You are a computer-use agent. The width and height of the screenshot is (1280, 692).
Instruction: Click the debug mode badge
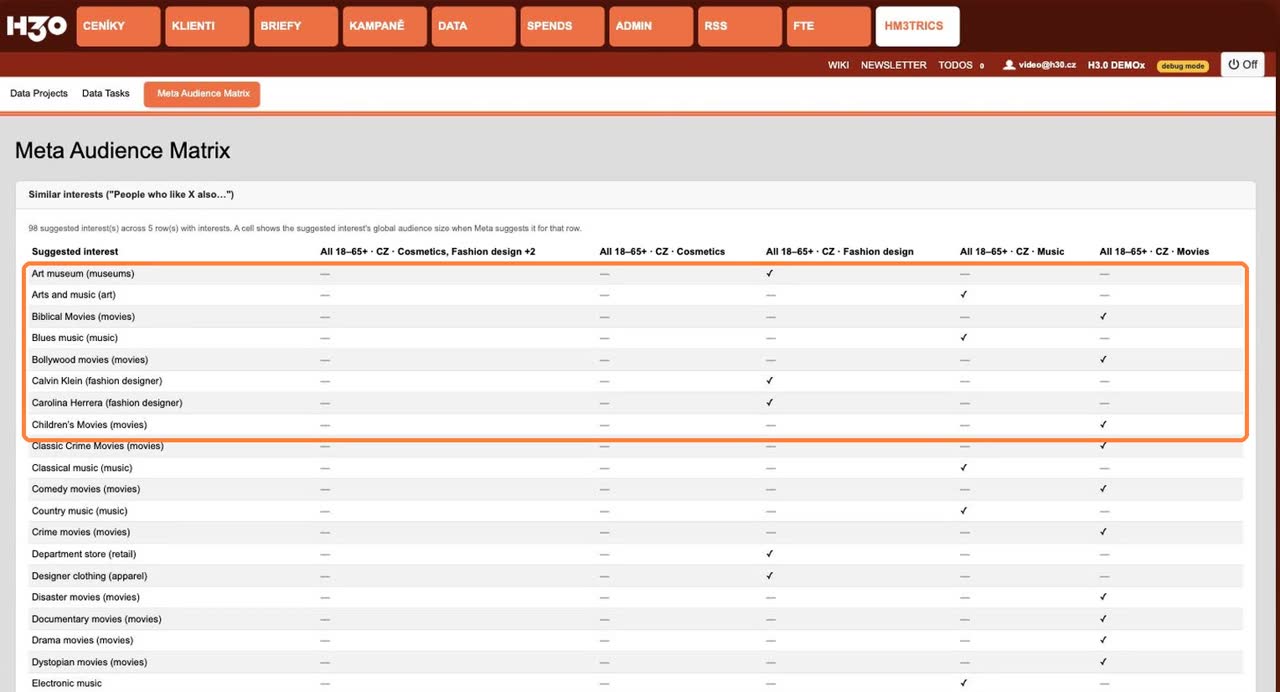pyautogui.click(x=1183, y=66)
